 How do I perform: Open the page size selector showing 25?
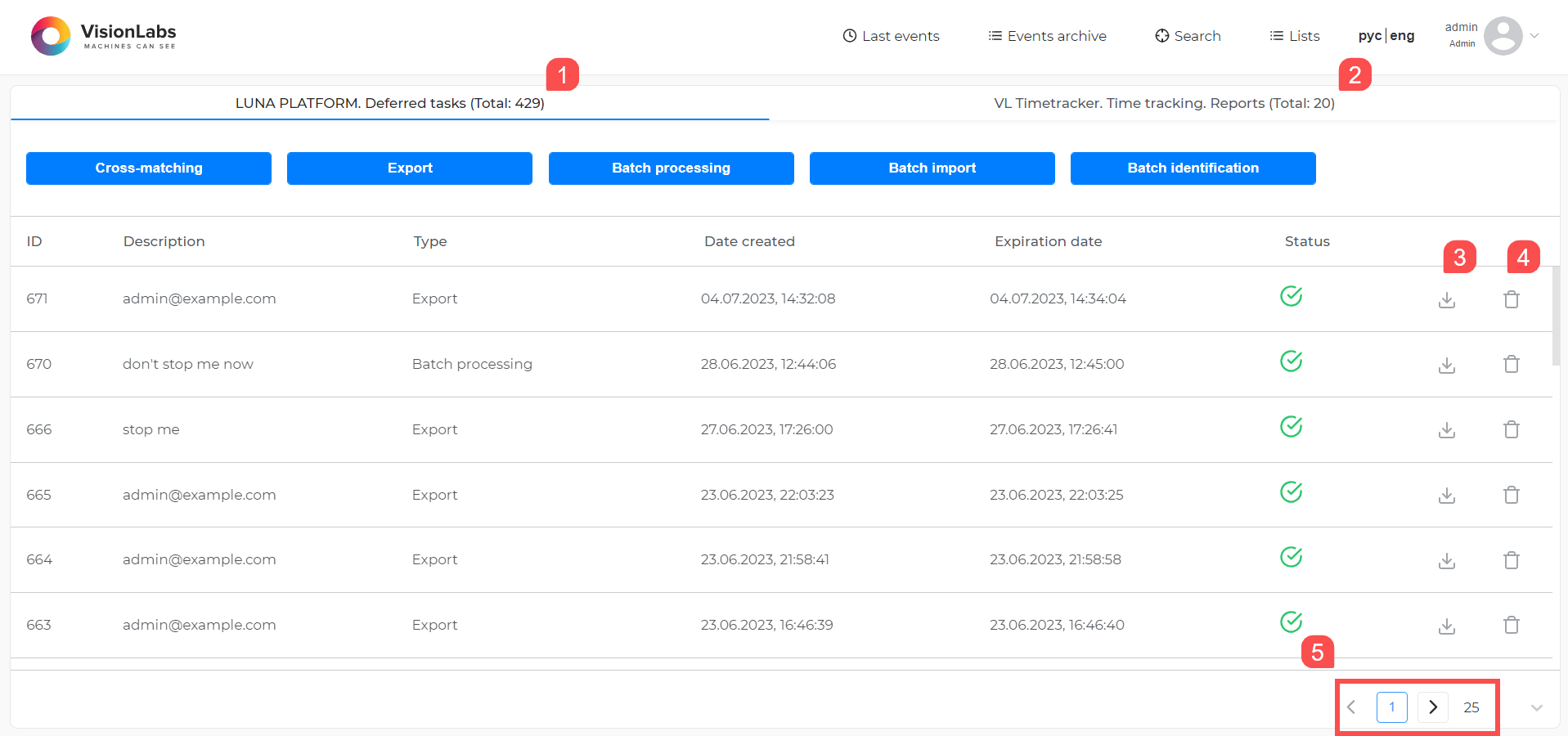(x=1471, y=707)
